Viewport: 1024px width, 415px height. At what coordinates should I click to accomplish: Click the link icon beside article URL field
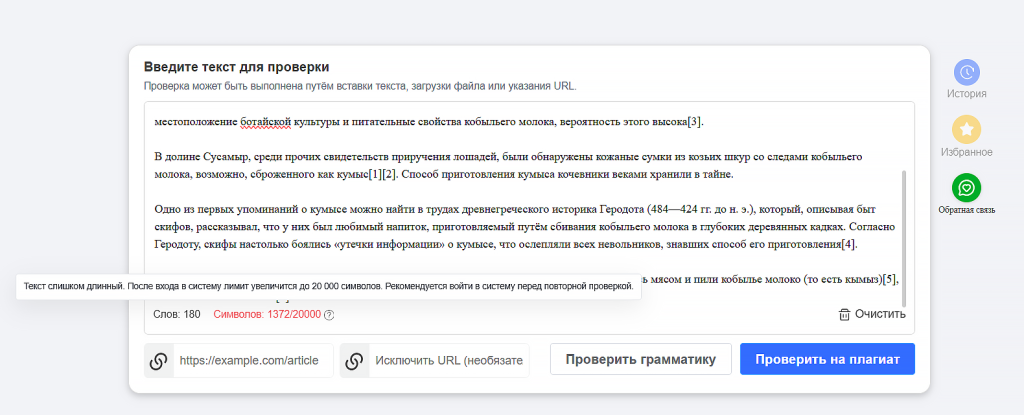[159, 361]
